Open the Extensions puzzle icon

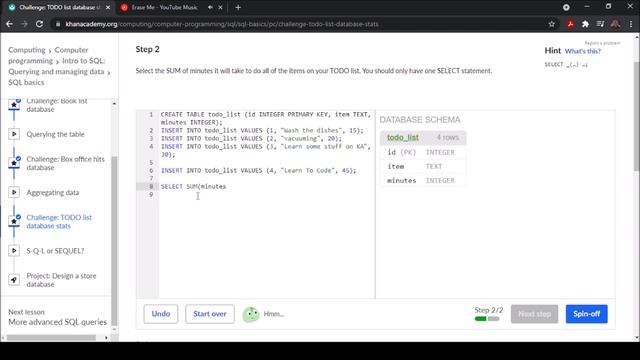pos(585,24)
